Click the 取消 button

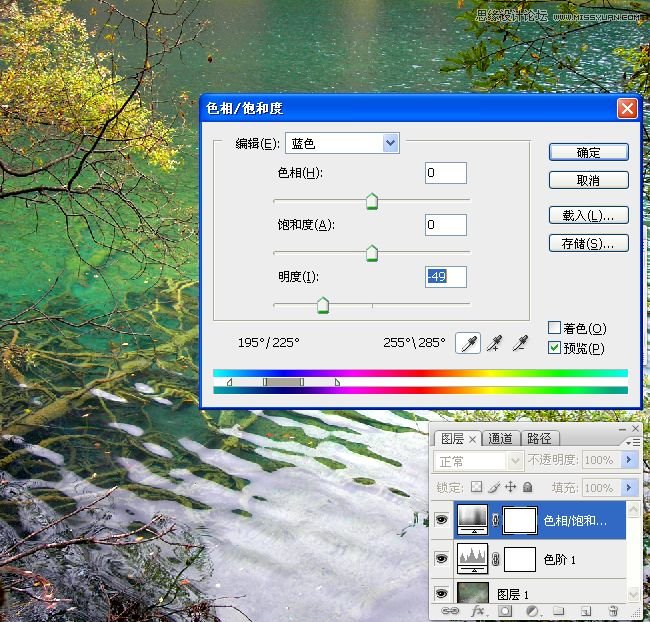pos(589,180)
